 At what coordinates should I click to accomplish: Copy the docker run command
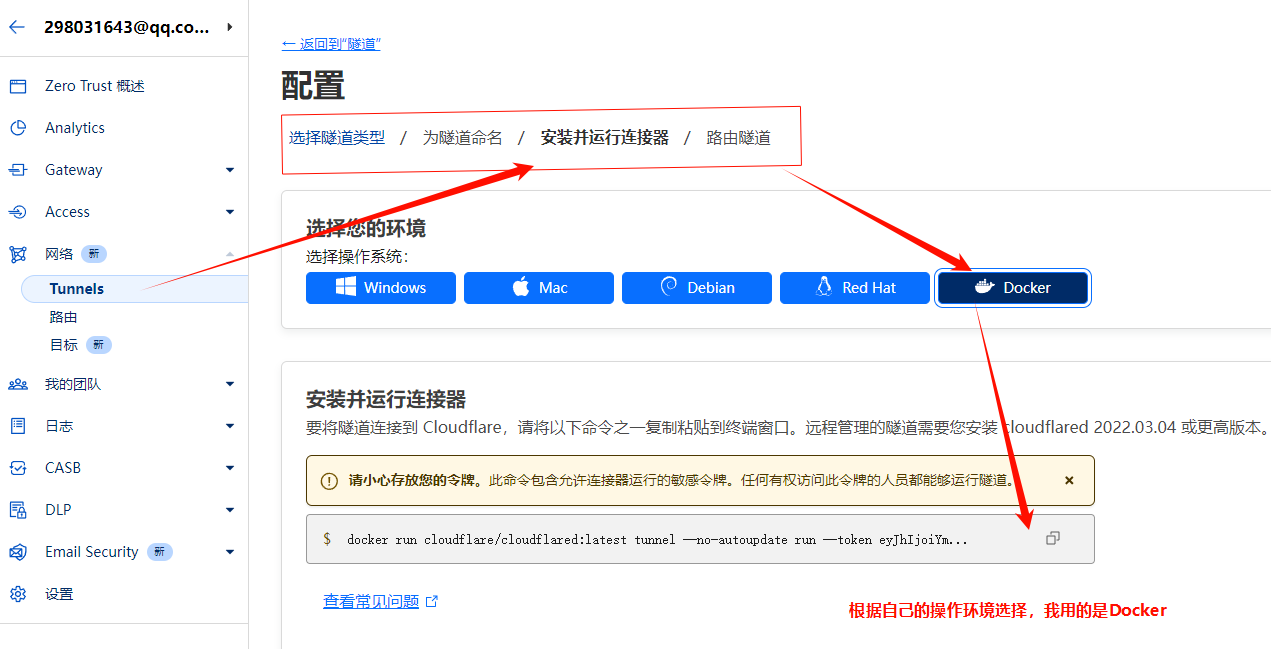click(x=1052, y=539)
